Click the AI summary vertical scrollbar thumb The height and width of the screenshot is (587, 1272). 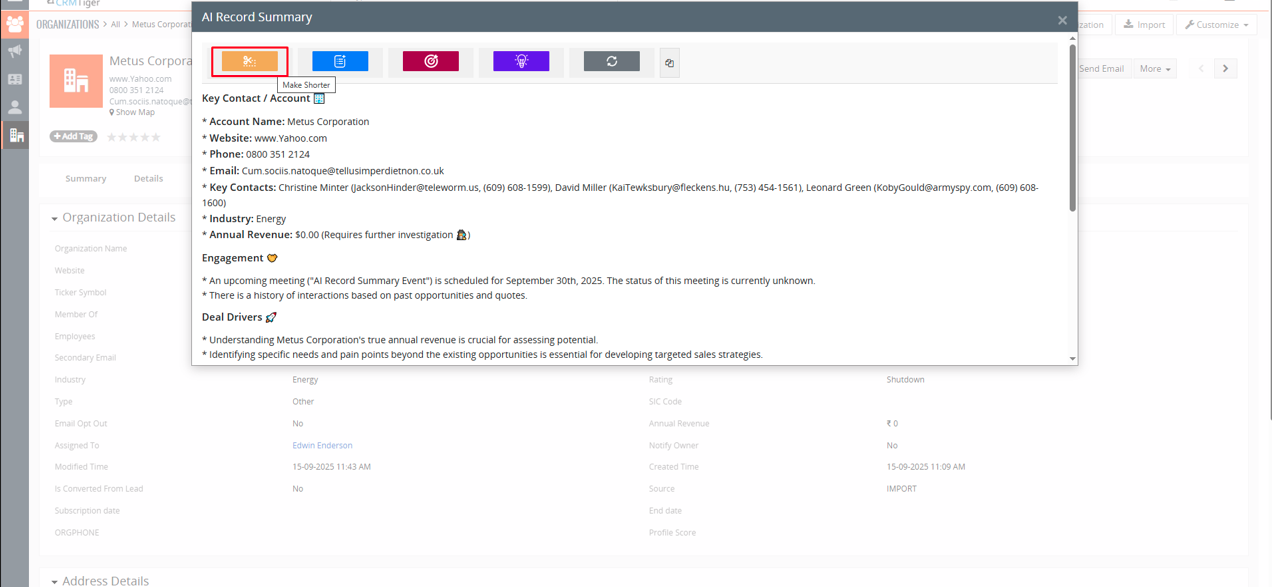(x=1073, y=127)
